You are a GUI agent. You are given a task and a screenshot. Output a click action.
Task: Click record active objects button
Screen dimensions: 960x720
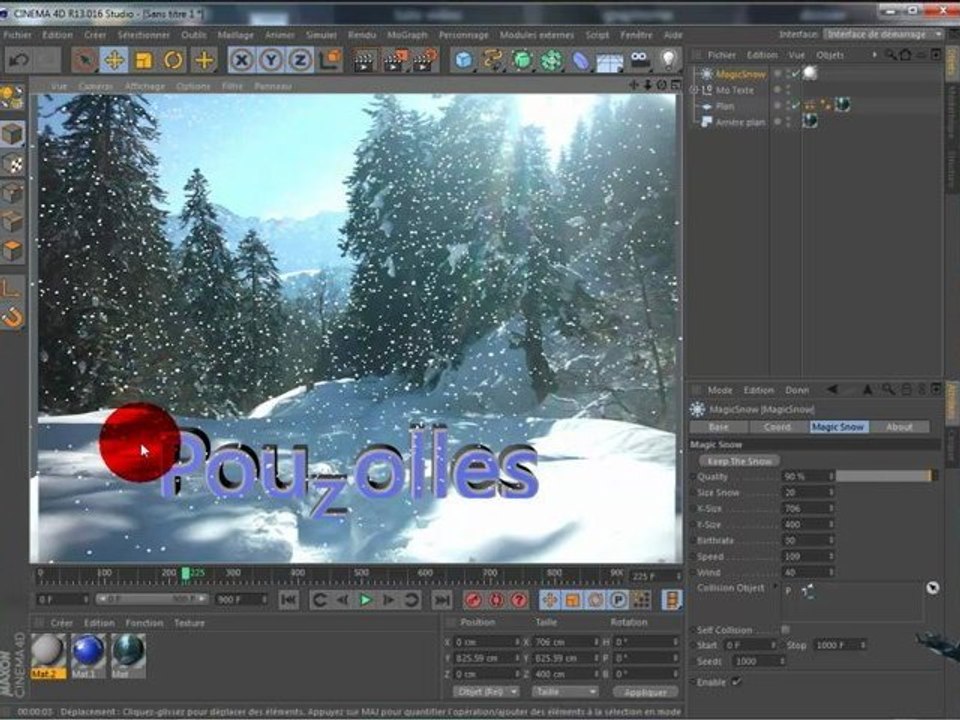[x=473, y=599]
